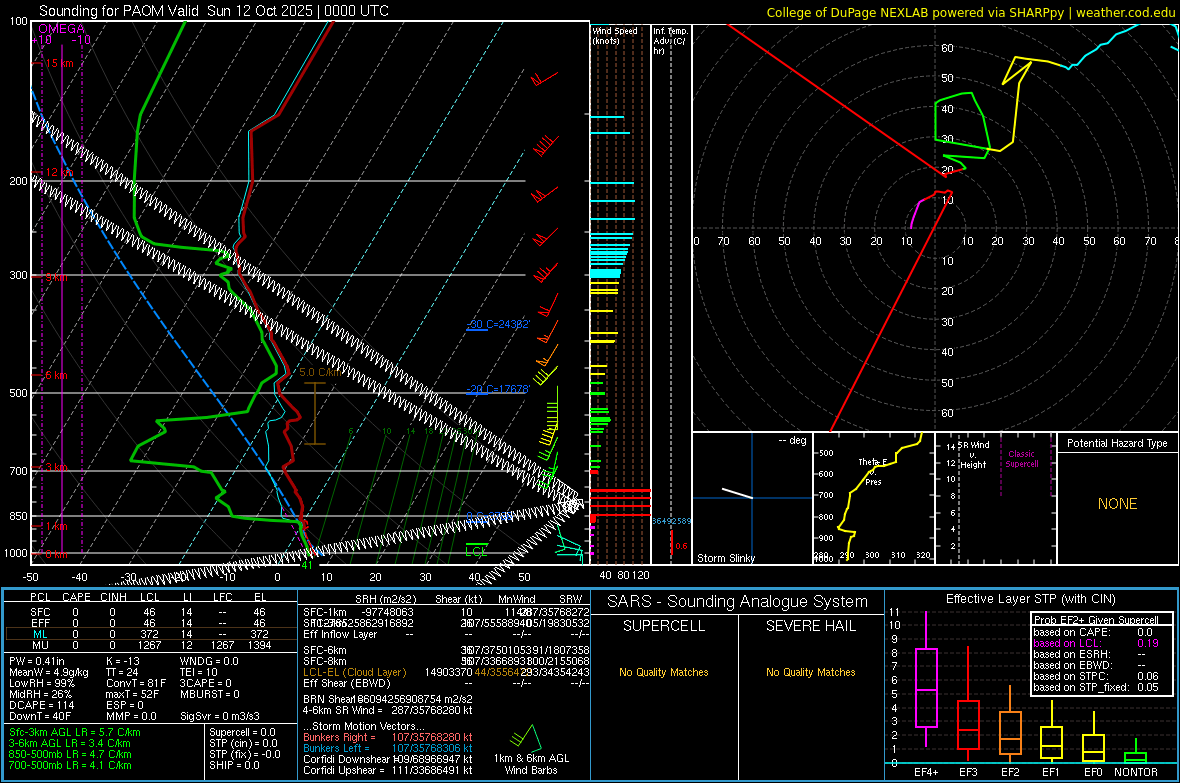Click the 'Theta-E v. Pres' plot label
This screenshot has width=1180, height=783.
873,471
